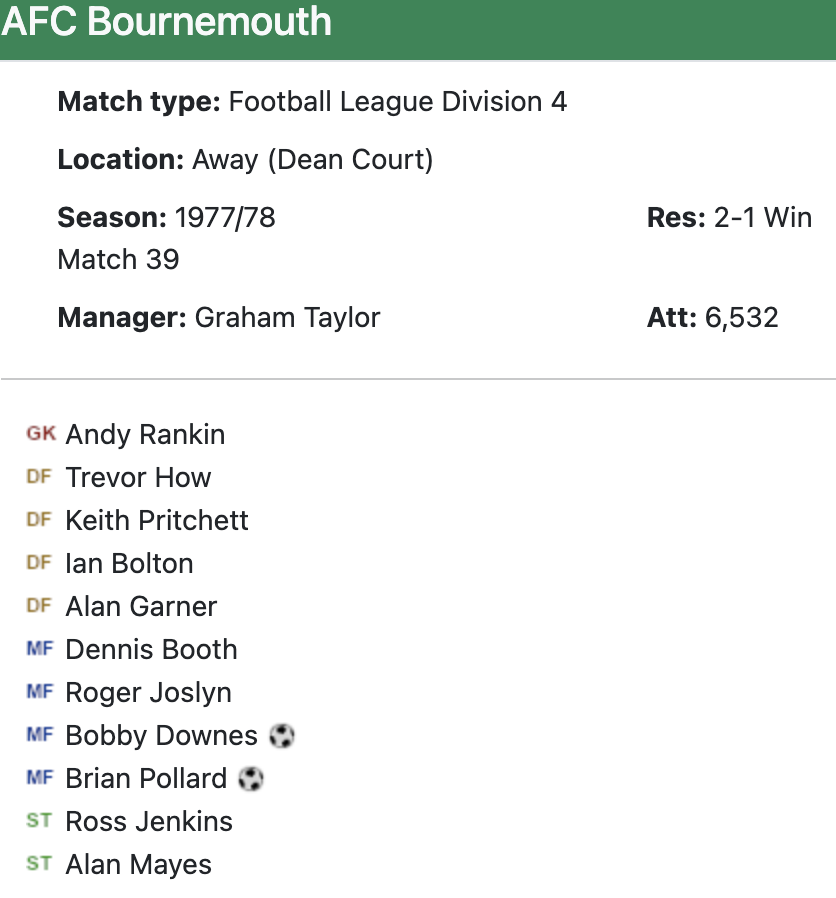Click the DF icon next to Trevor How

point(39,477)
